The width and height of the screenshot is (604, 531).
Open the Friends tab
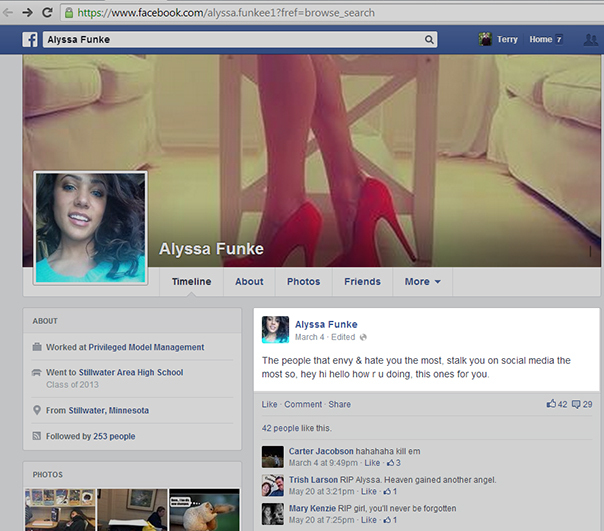(362, 282)
